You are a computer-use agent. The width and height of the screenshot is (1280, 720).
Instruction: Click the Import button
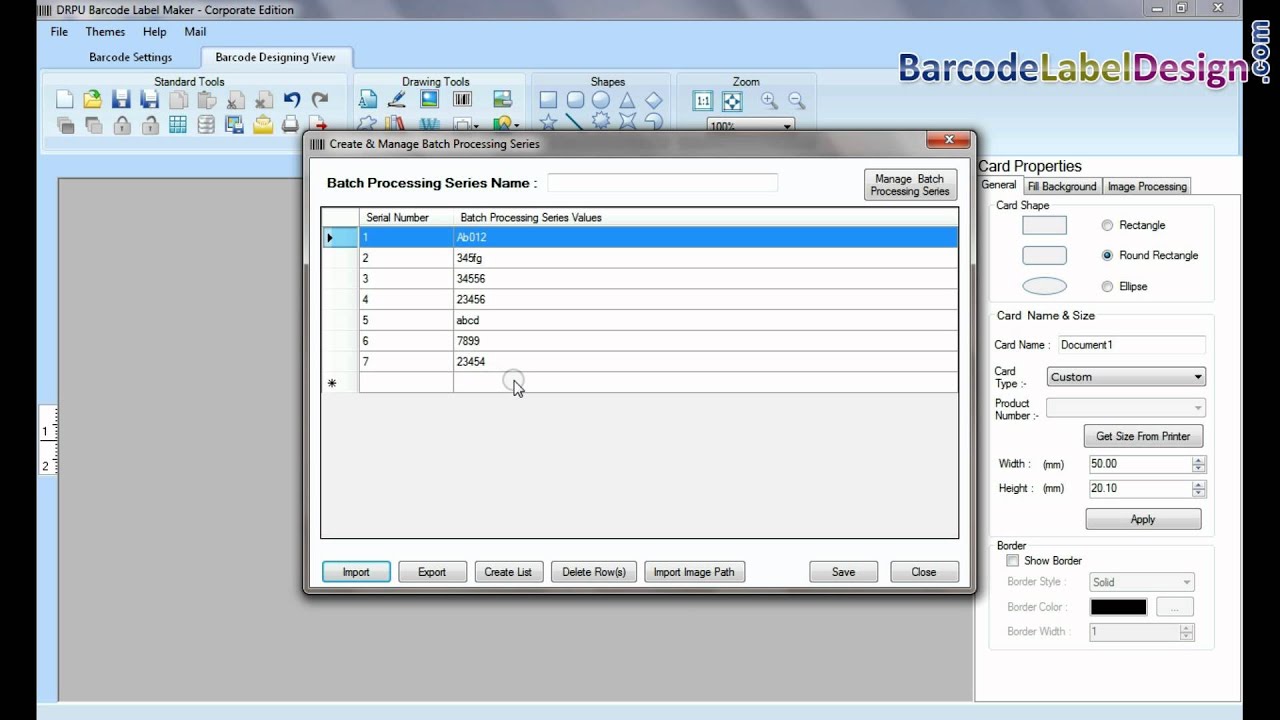[356, 572]
